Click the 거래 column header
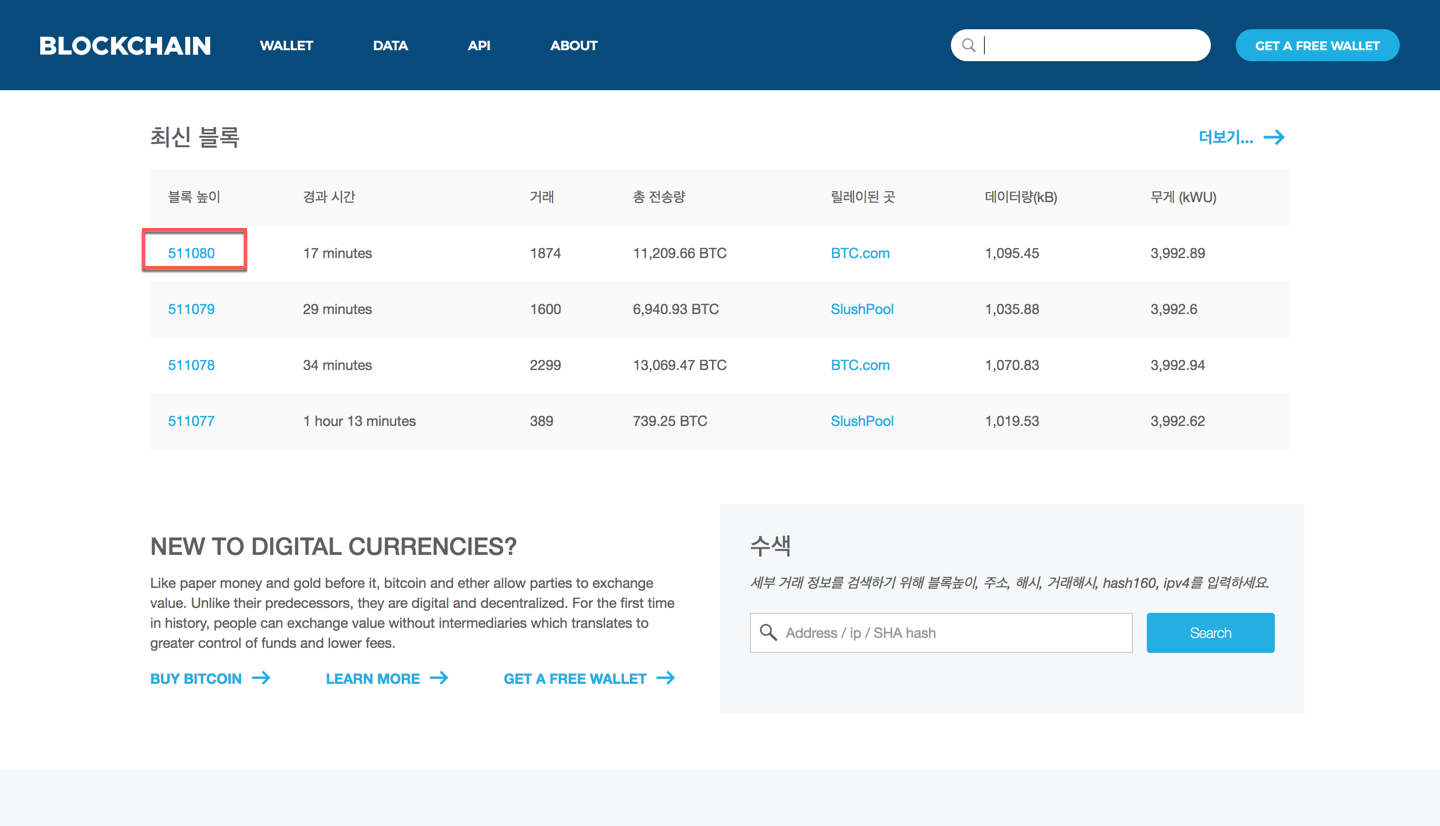 pyautogui.click(x=542, y=197)
